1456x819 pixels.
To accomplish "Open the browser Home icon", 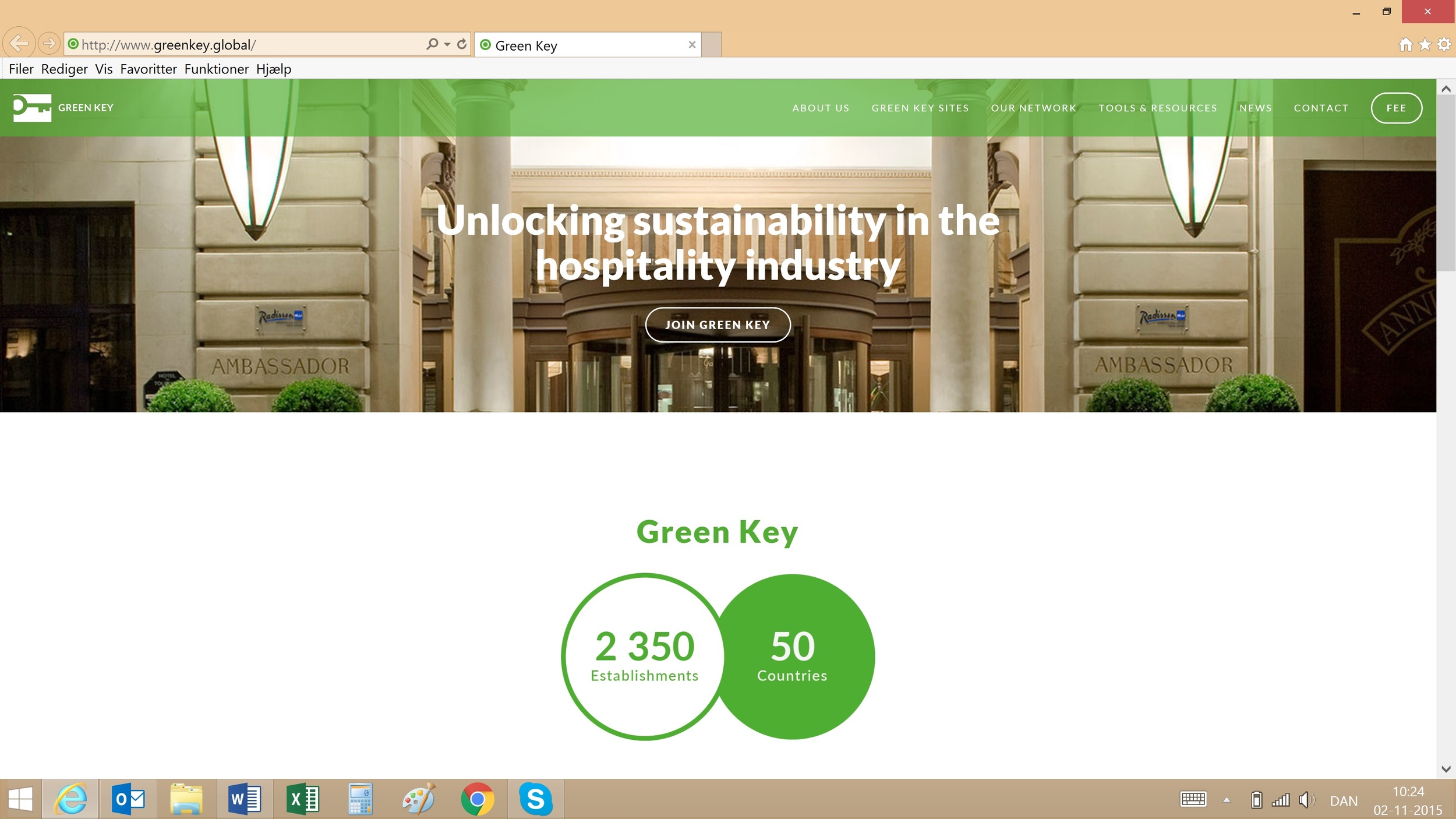I will [1405, 44].
